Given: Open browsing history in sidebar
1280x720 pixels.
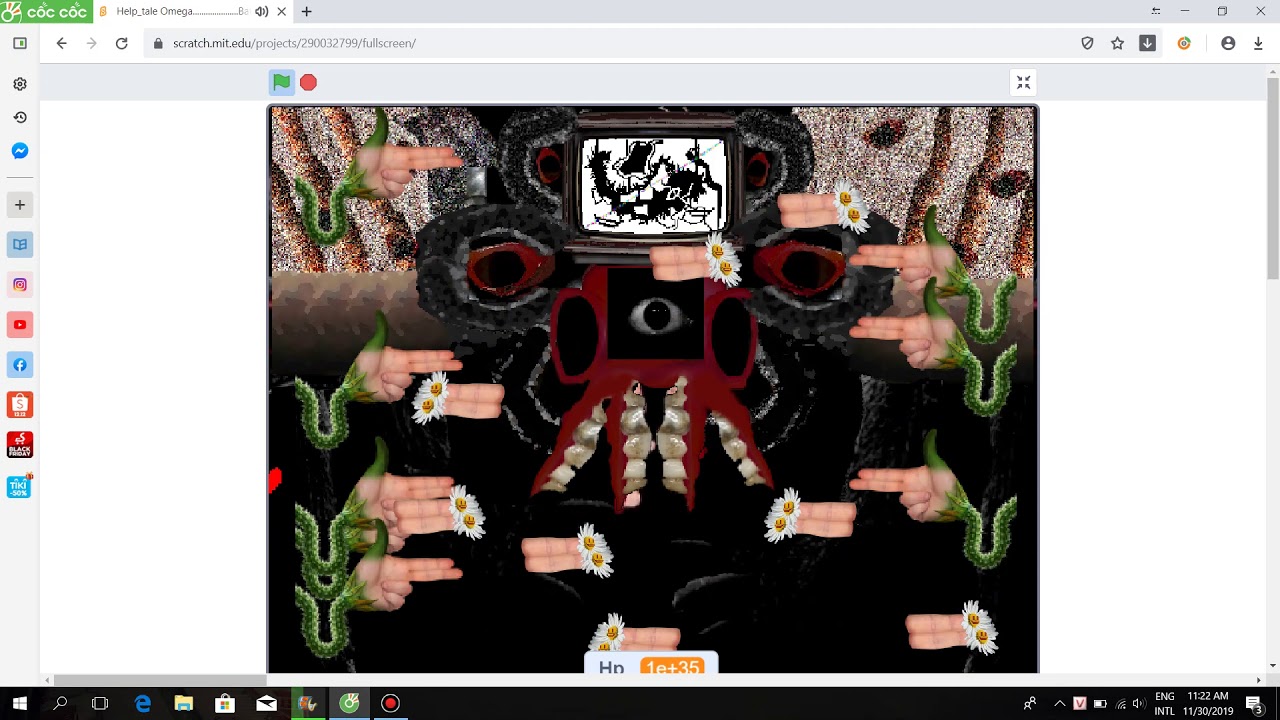Looking at the screenshot, I should pos(20,117).
